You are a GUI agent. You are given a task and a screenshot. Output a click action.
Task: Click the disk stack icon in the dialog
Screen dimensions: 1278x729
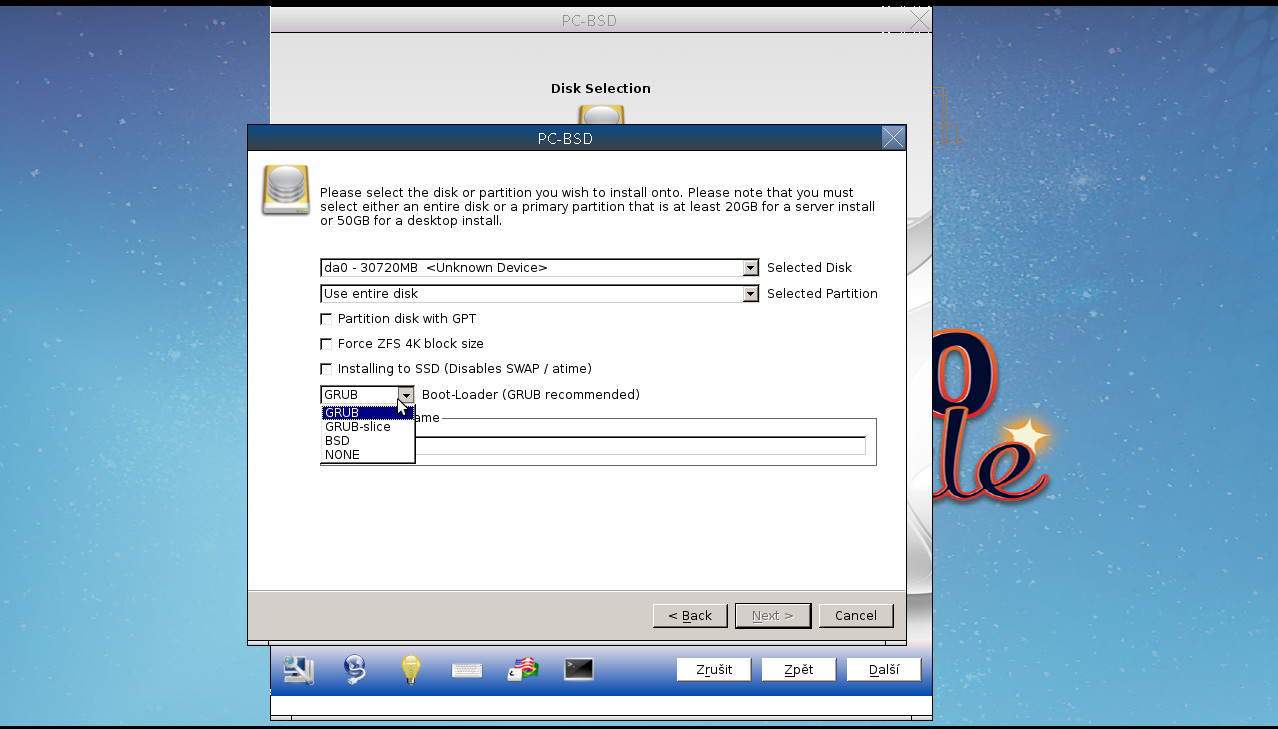tap(285, 189)
